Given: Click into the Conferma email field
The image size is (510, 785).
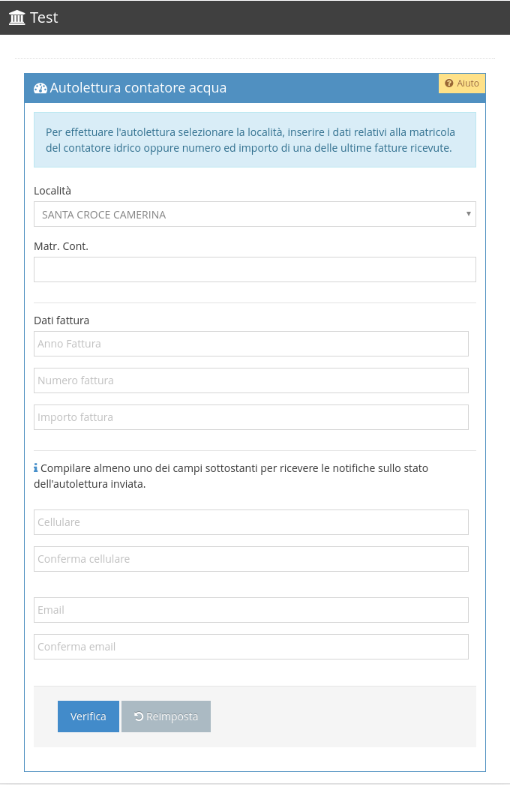Looking at the screenshot, I should [251, 647].
